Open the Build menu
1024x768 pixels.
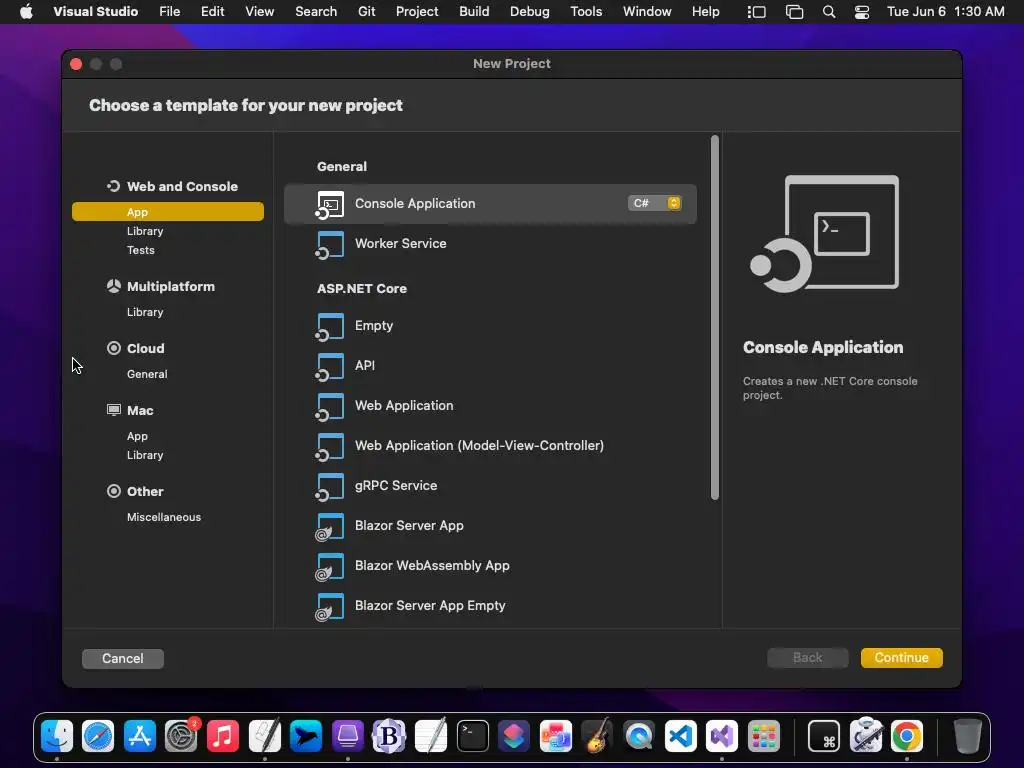pos(474,12)
